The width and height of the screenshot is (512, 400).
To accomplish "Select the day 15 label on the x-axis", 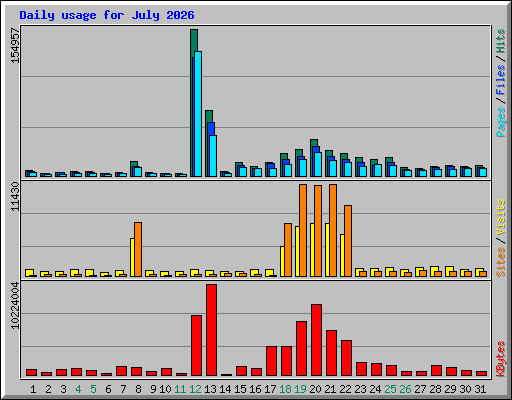I will tap(240, 389).
